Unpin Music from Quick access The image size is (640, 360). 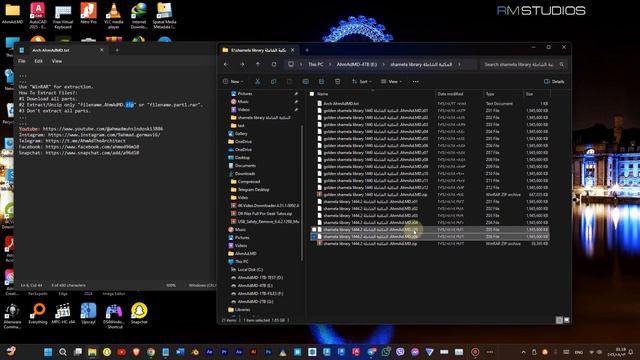pos(296,102)
